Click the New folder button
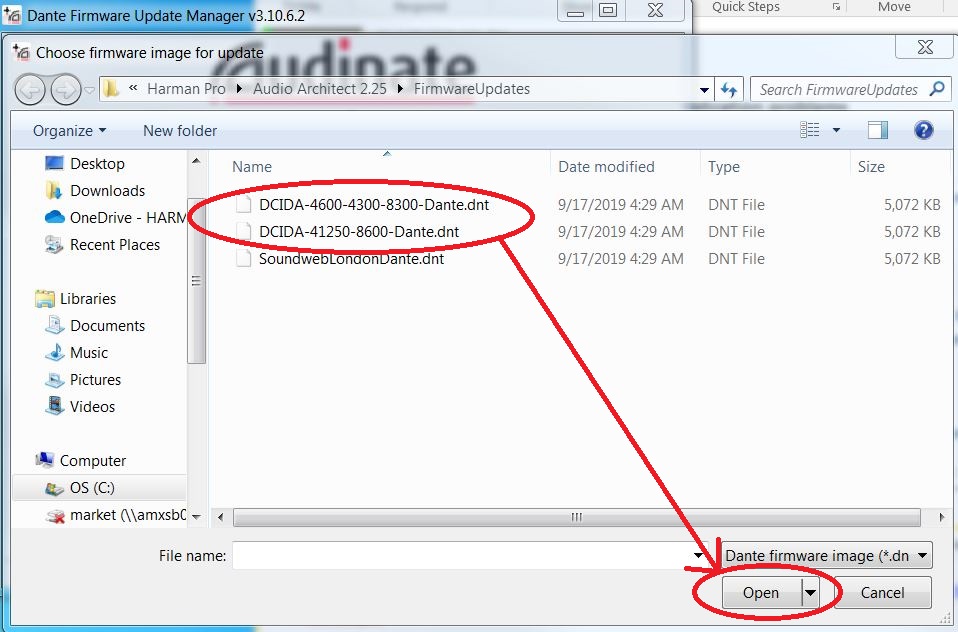Viewport: 958px width, 632px height. click(x=180, y=130)
